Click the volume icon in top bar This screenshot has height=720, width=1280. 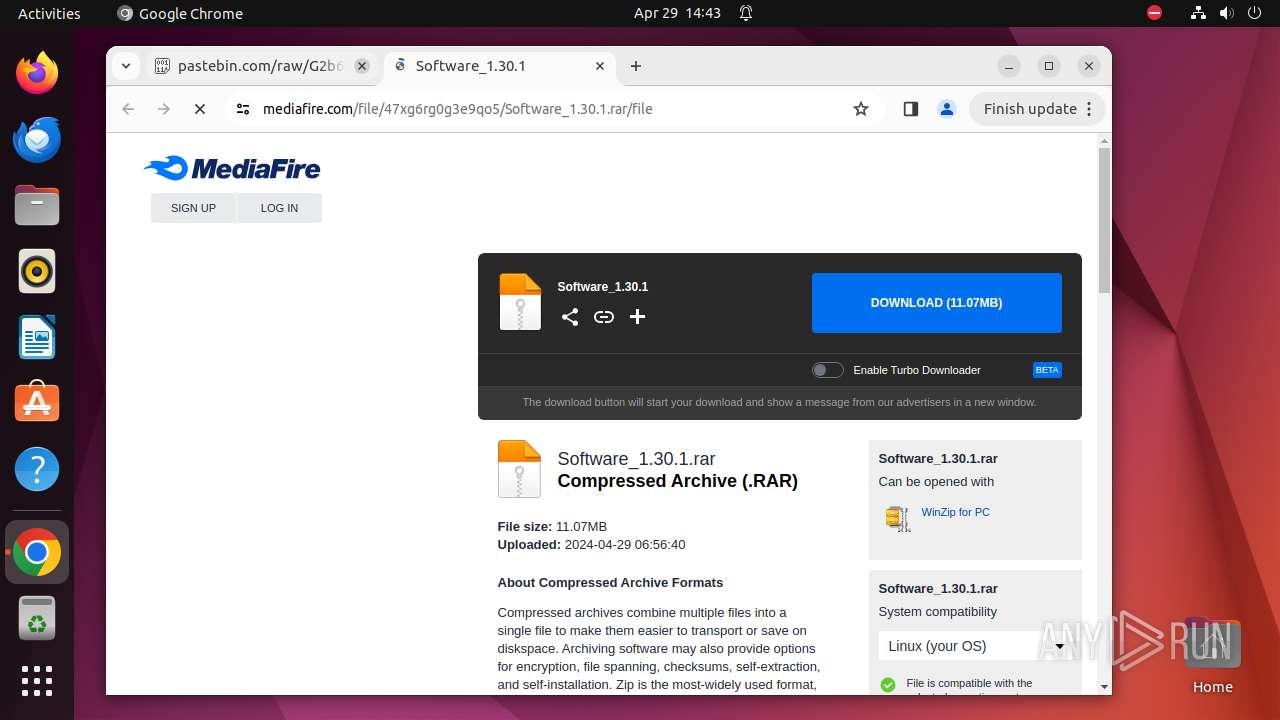pos(1226,13)
